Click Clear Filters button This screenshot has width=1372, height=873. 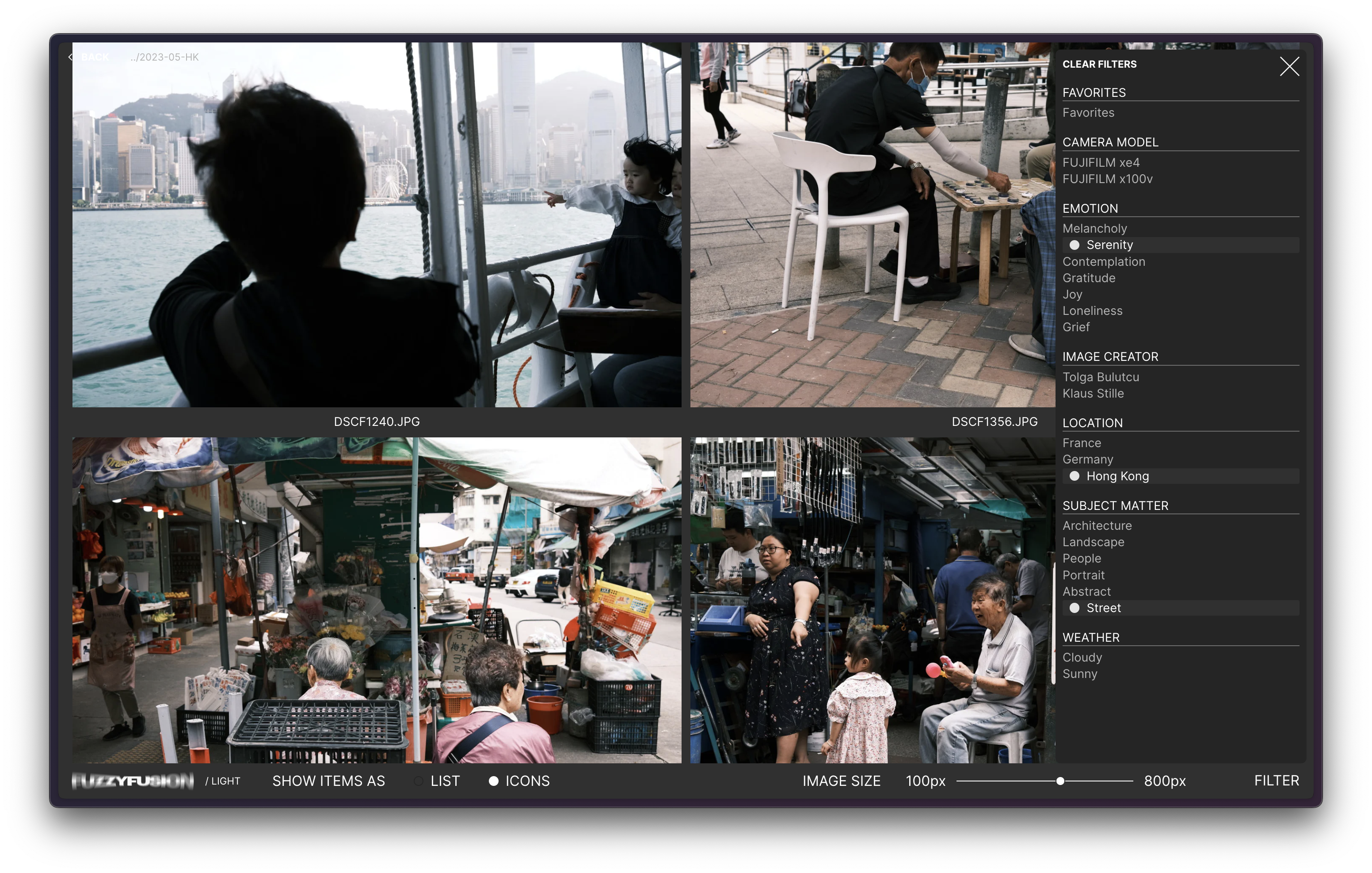pos(1099,65)
